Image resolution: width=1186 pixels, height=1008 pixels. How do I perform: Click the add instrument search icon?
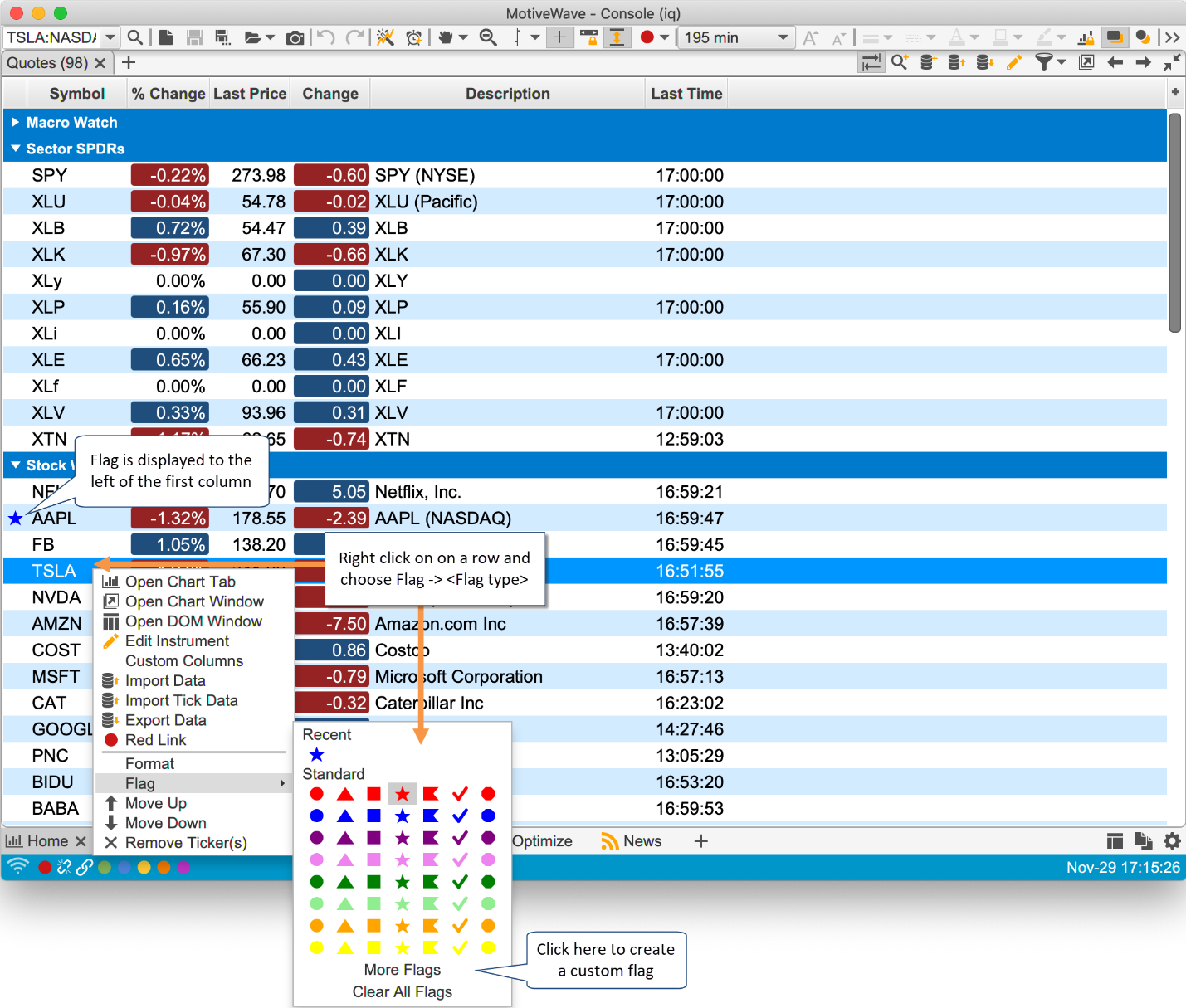(x=900, y=62)
